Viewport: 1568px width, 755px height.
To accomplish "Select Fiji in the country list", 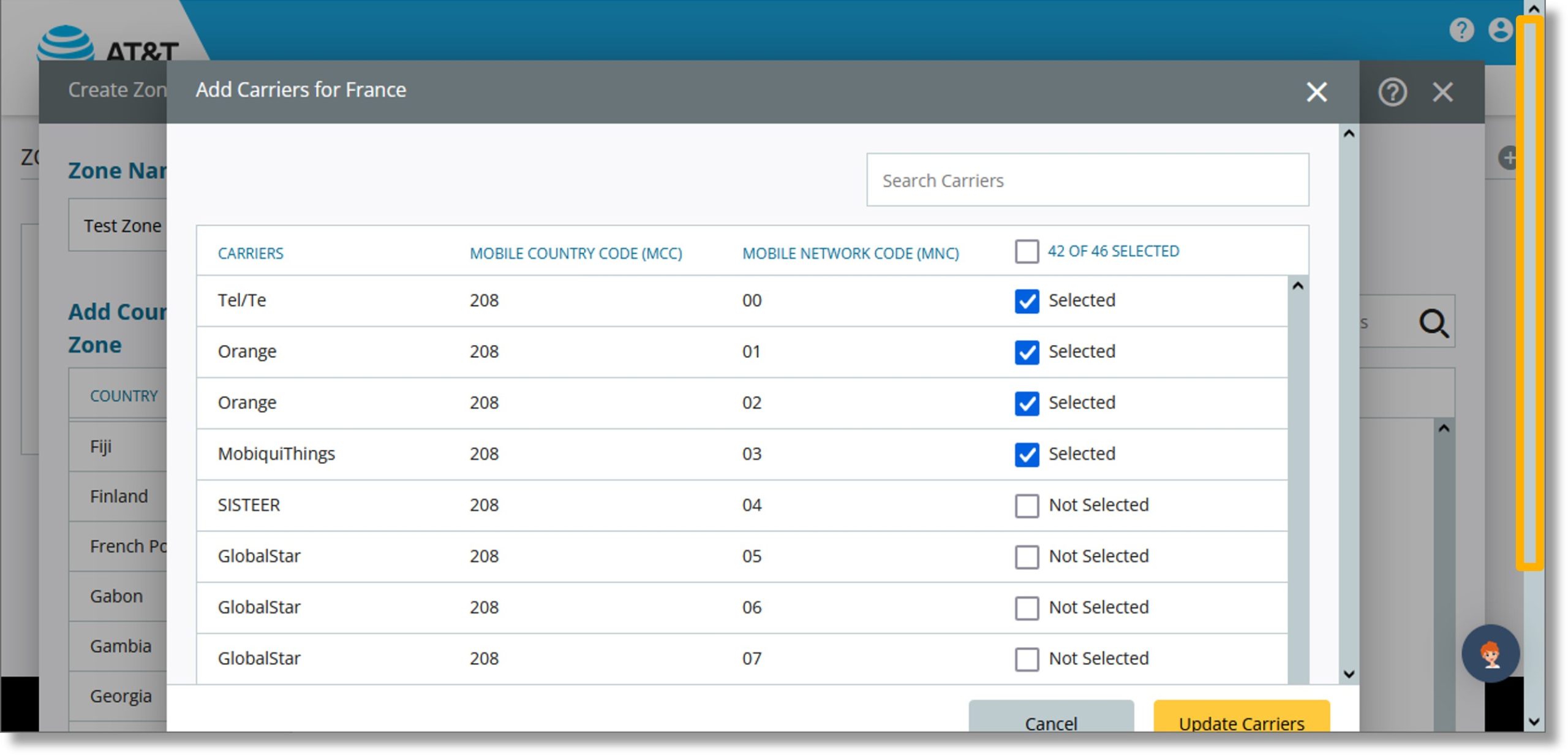I will tap(118, 446).
